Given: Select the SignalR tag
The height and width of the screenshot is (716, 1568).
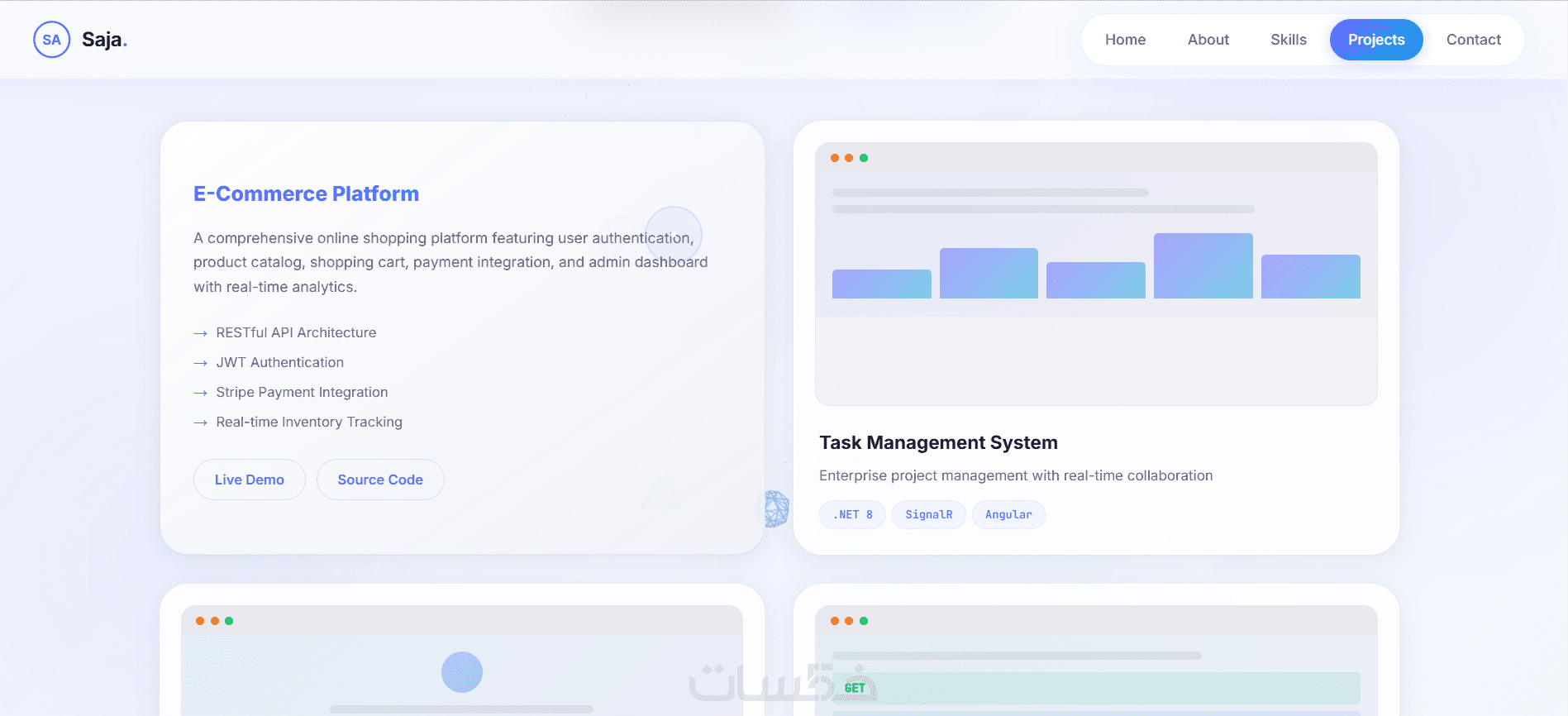Looking at the screenshot, I should pyautogui.click(x=929, y=514).
